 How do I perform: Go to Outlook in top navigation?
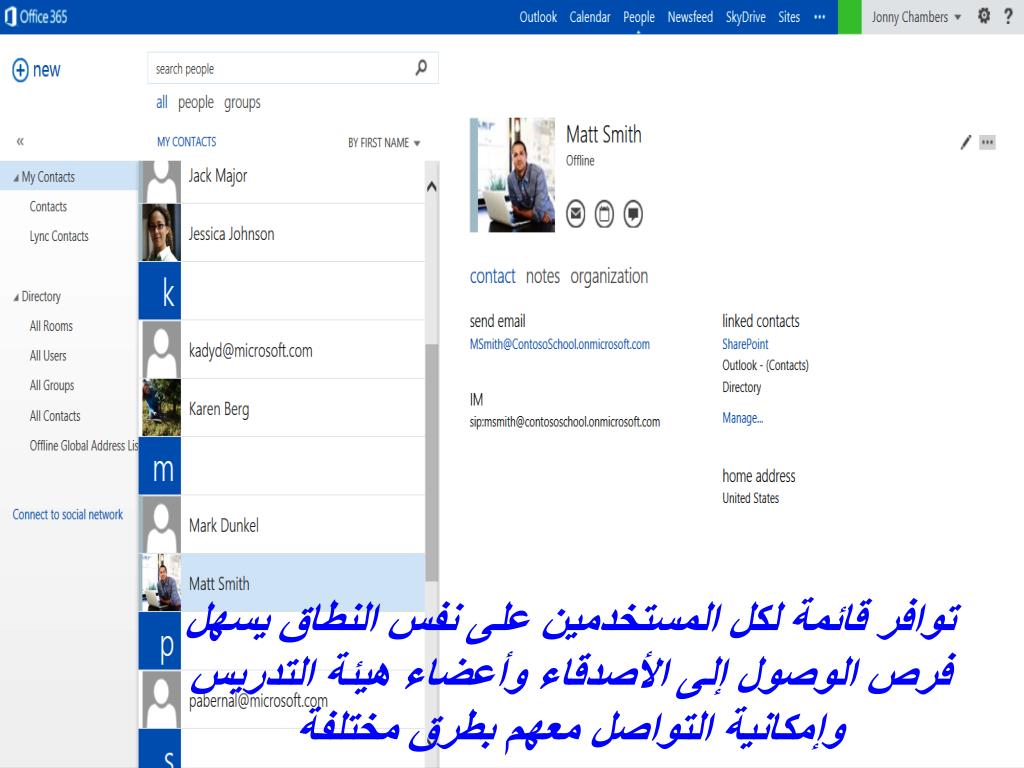pos(538,17)
